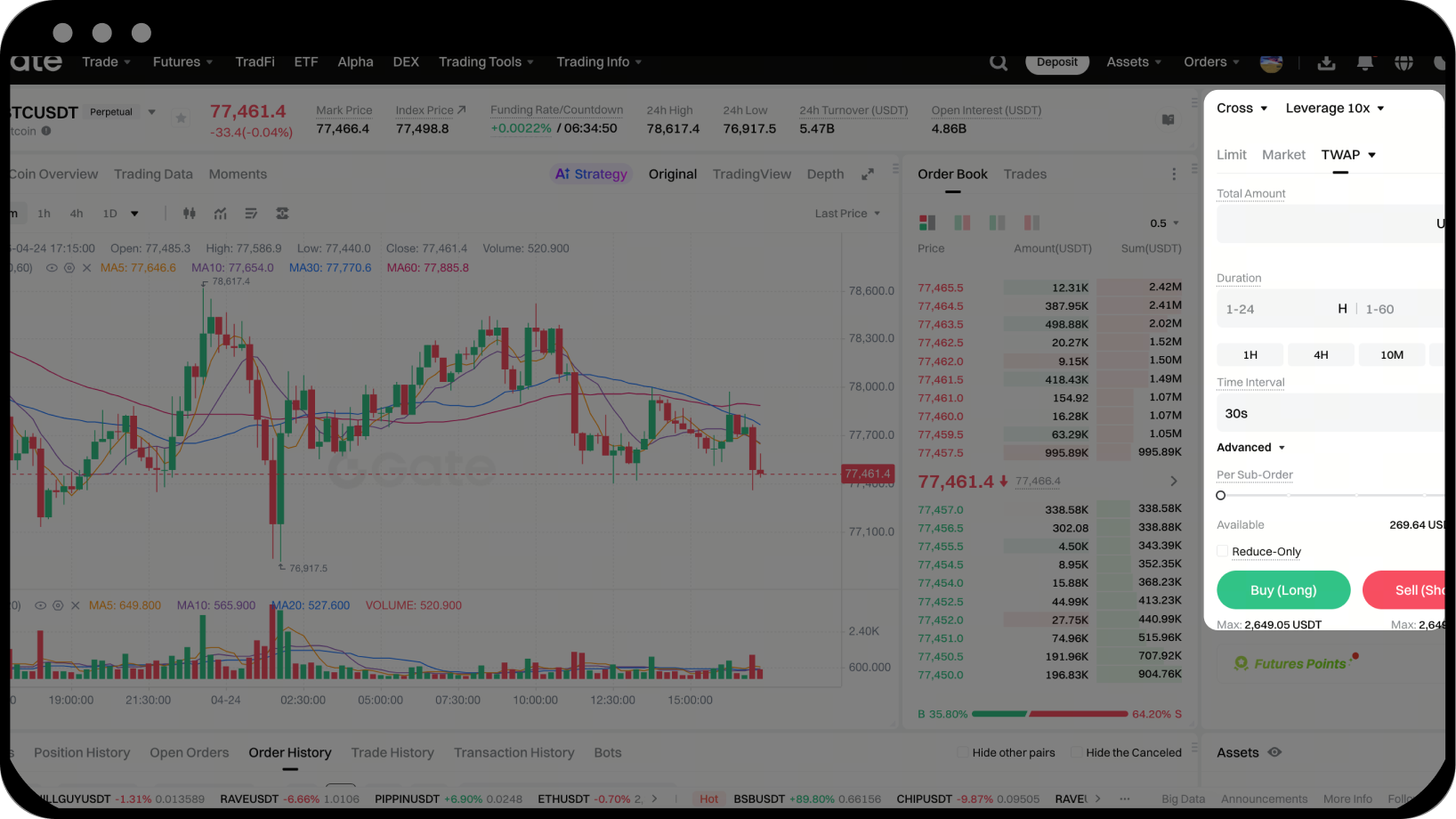Toggle Assets balance visibility eye icon
Screen dimensions: 1456x819
(x=1274, y=752)
